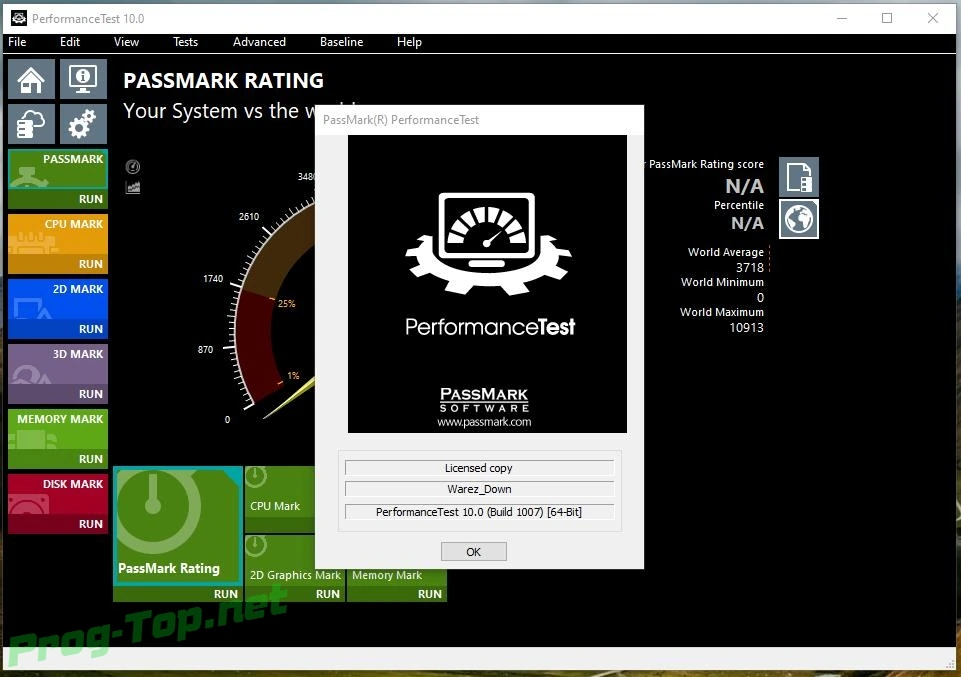Select the MEMORY MARK sidebar tile

[58, 429]
